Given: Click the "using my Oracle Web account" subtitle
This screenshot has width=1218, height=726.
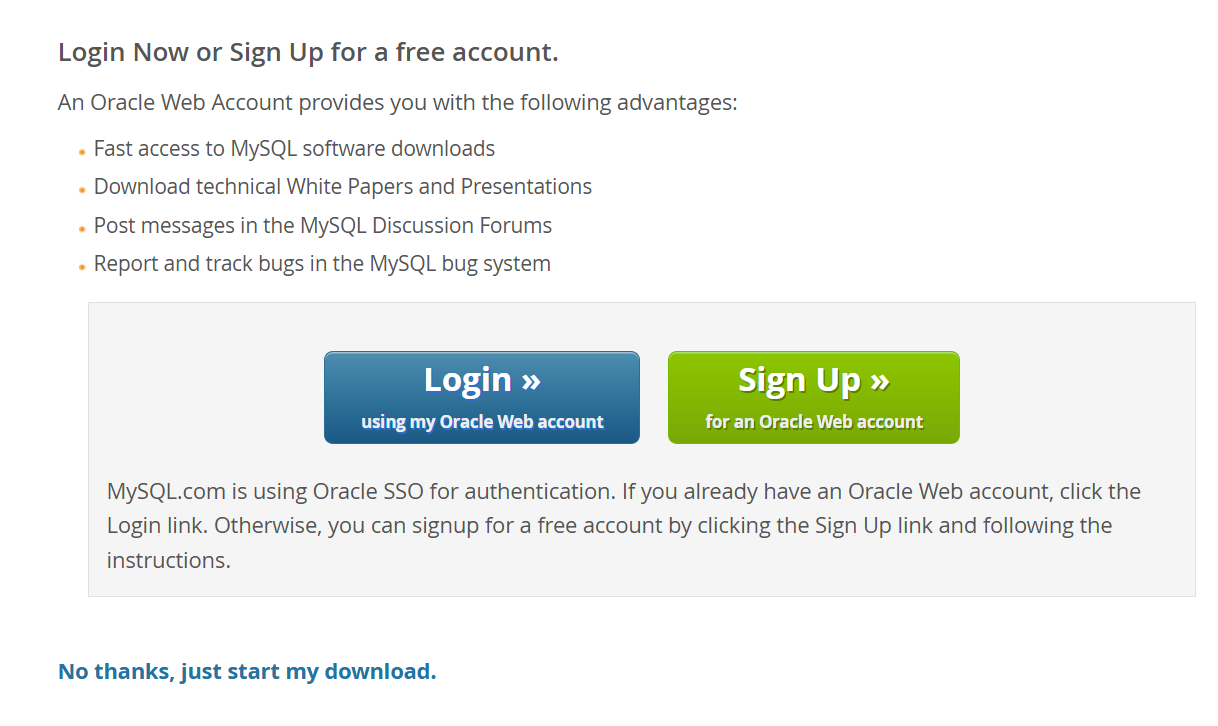Looking at the screenshot, I should coord(482,422).
